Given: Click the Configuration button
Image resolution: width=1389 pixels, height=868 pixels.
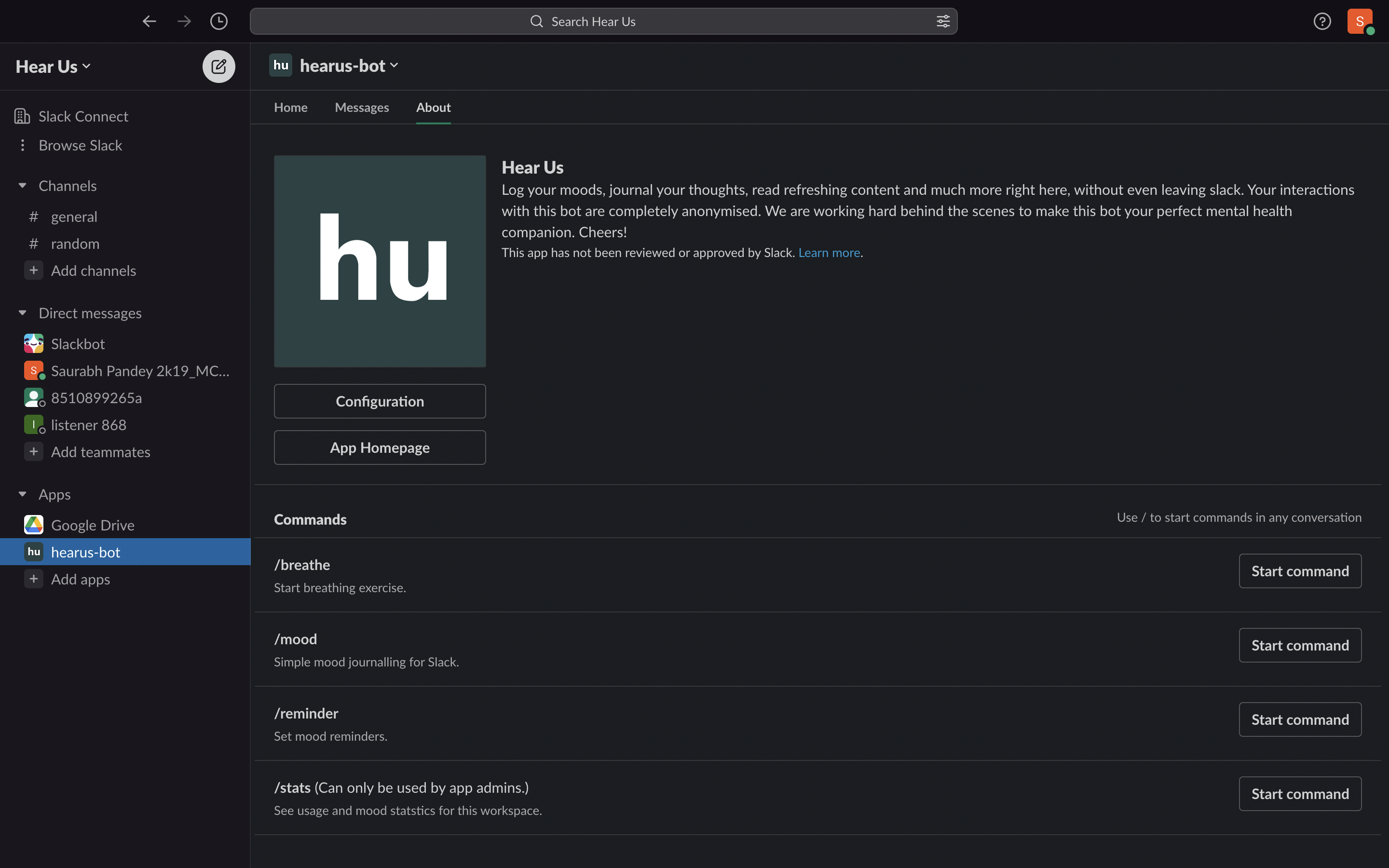Looking at the screenshot, I should (x=380, y=401).
